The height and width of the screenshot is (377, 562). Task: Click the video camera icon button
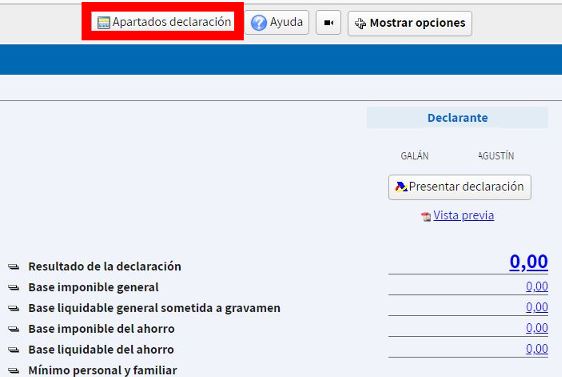(328, 23)
